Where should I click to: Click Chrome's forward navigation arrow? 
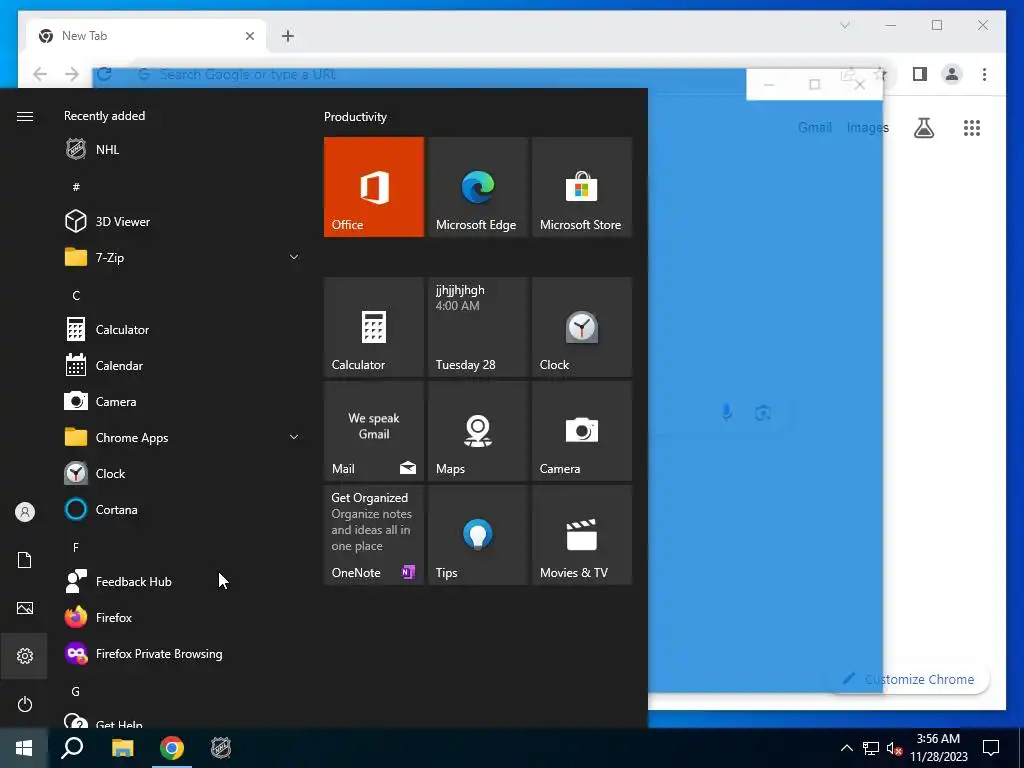point(72,74)
